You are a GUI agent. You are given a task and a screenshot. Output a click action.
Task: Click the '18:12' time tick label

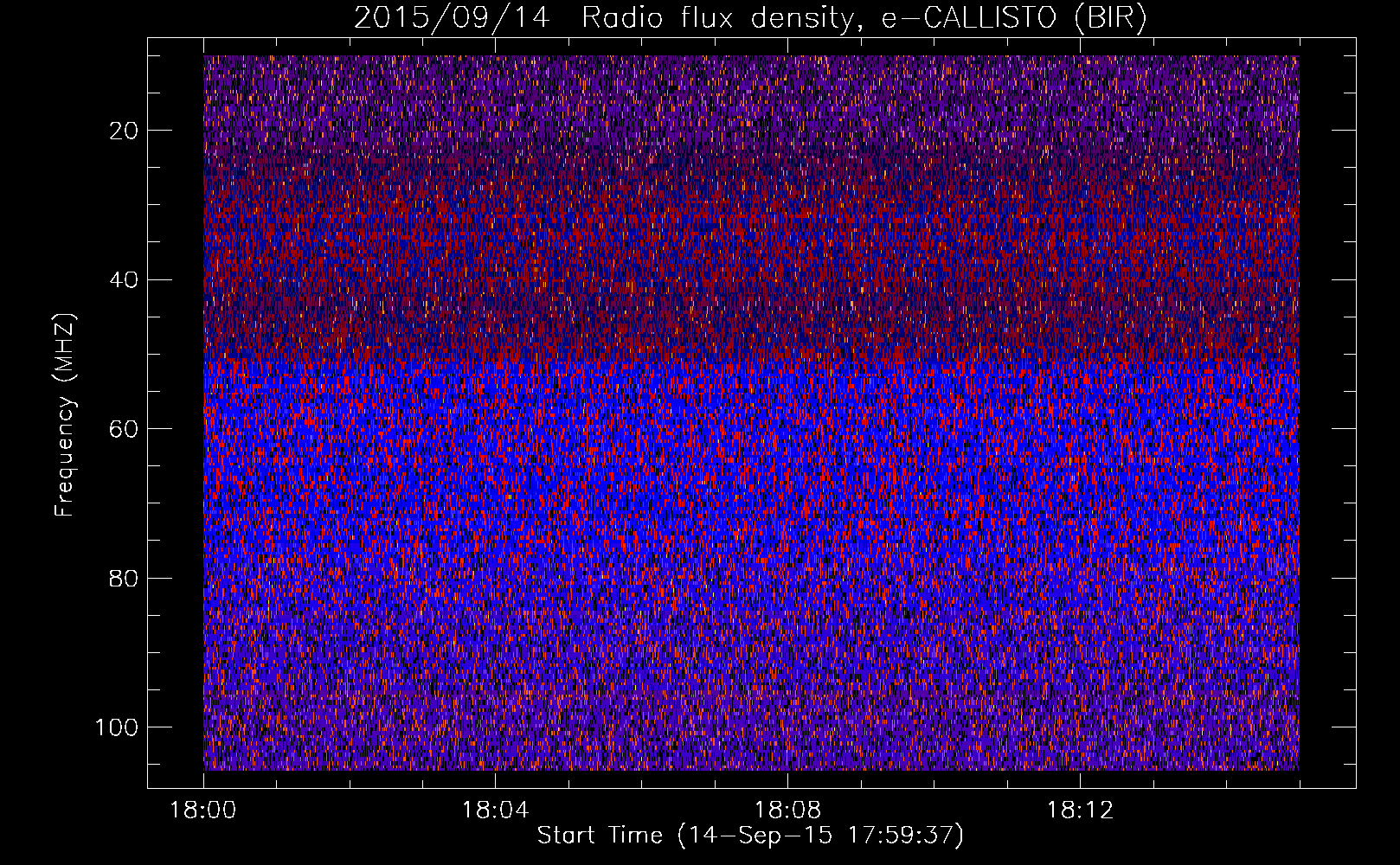[1080, 811]
